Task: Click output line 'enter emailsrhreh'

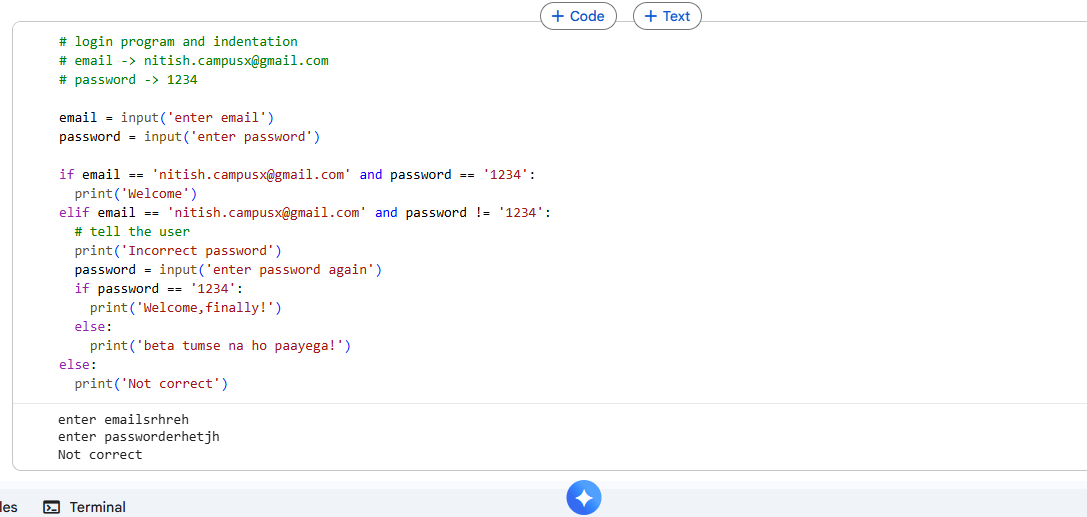Action: point(123,419)
